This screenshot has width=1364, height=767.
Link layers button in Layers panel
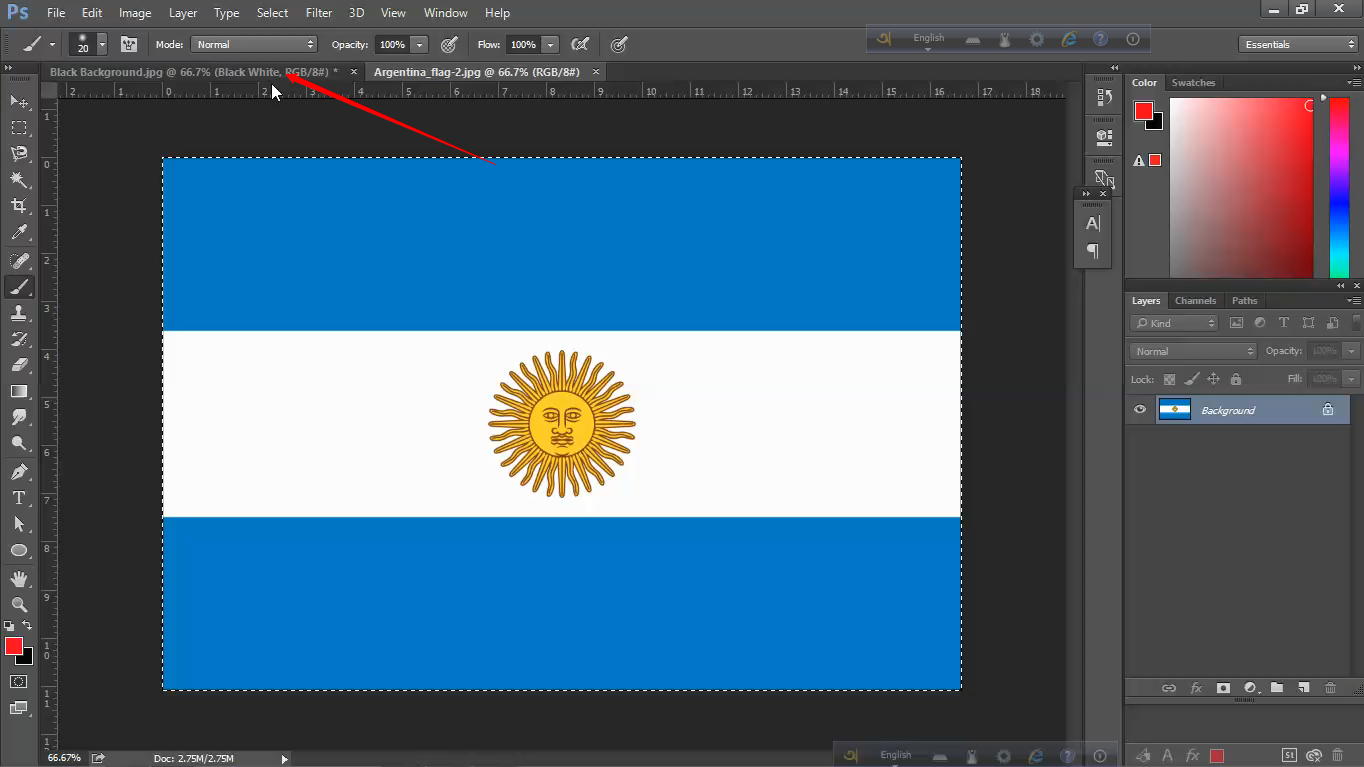1168,688
